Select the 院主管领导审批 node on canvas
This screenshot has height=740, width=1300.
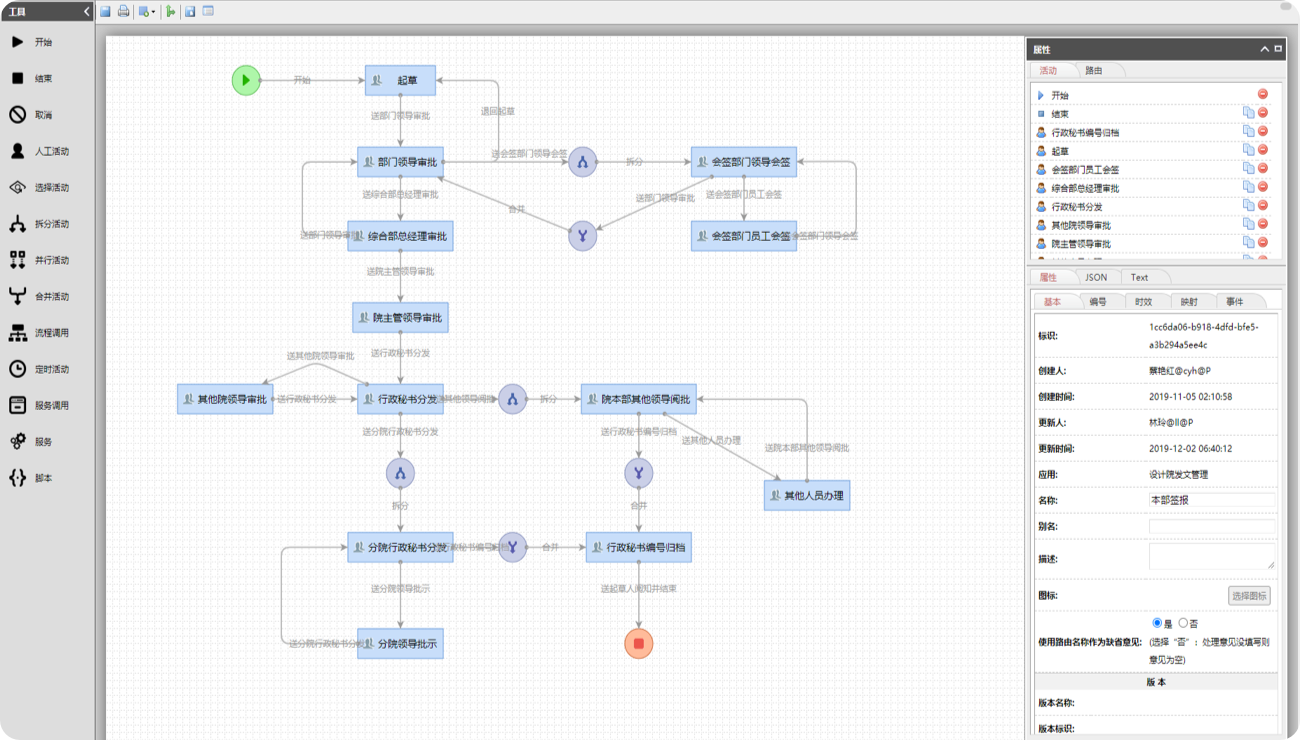point(400,318)
